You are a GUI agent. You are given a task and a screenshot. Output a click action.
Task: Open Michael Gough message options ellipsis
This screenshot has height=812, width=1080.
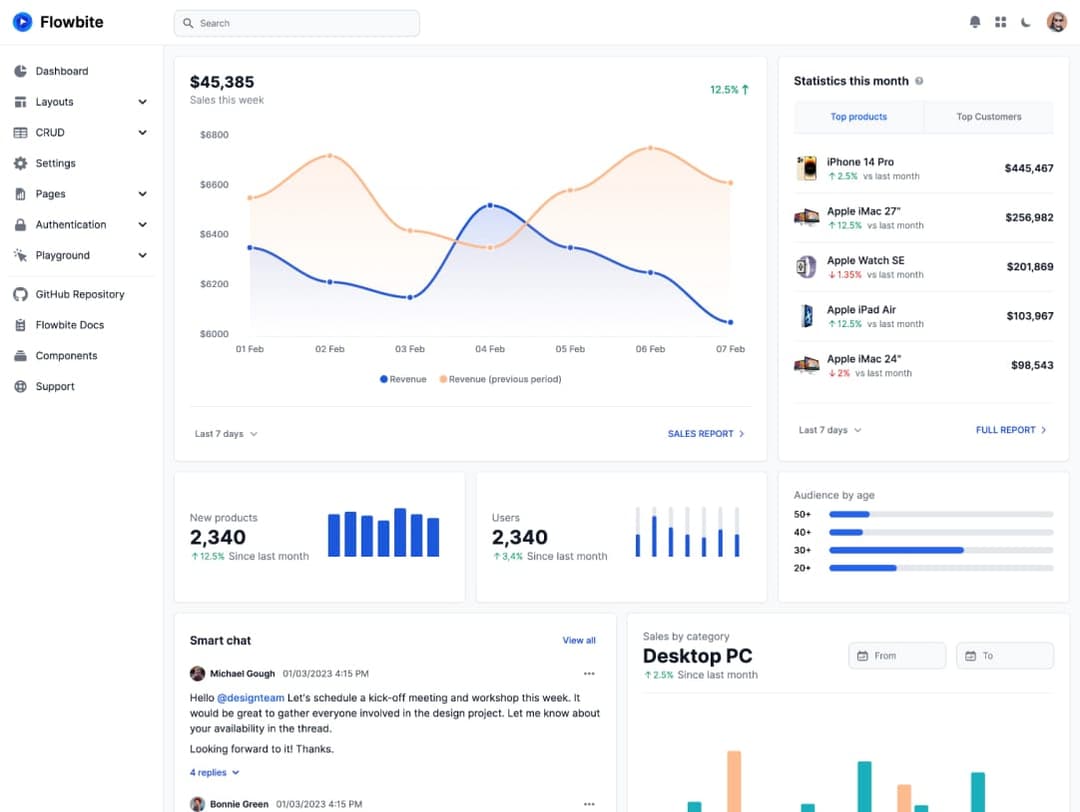(x=589, y=674)
